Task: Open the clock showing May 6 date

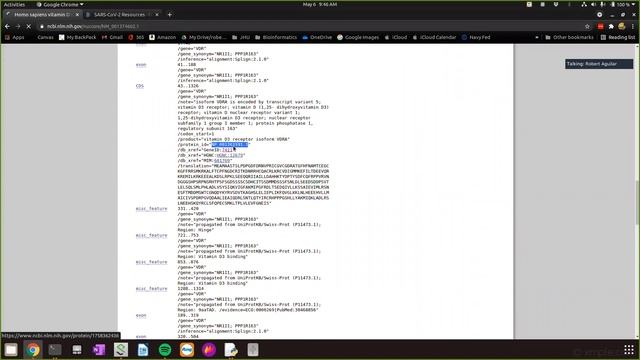Action: coord(320,4)
